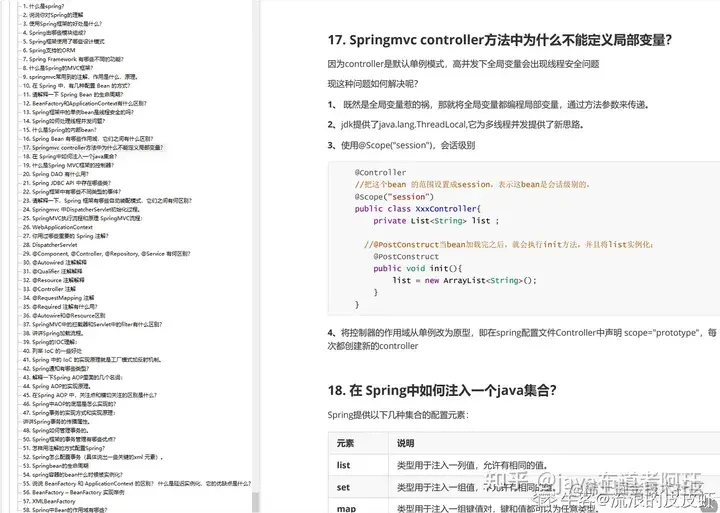Select item 10 about configuring Bean methods
The image size is (720, 513).
77,85
